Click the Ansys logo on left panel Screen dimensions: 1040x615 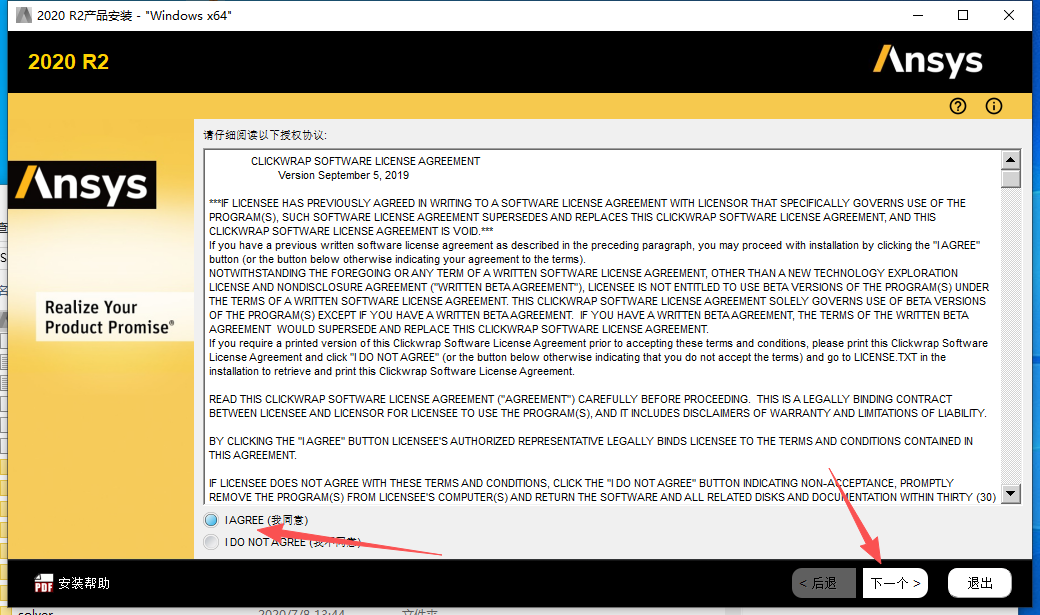pyautogui.click(x=82, y=185)
